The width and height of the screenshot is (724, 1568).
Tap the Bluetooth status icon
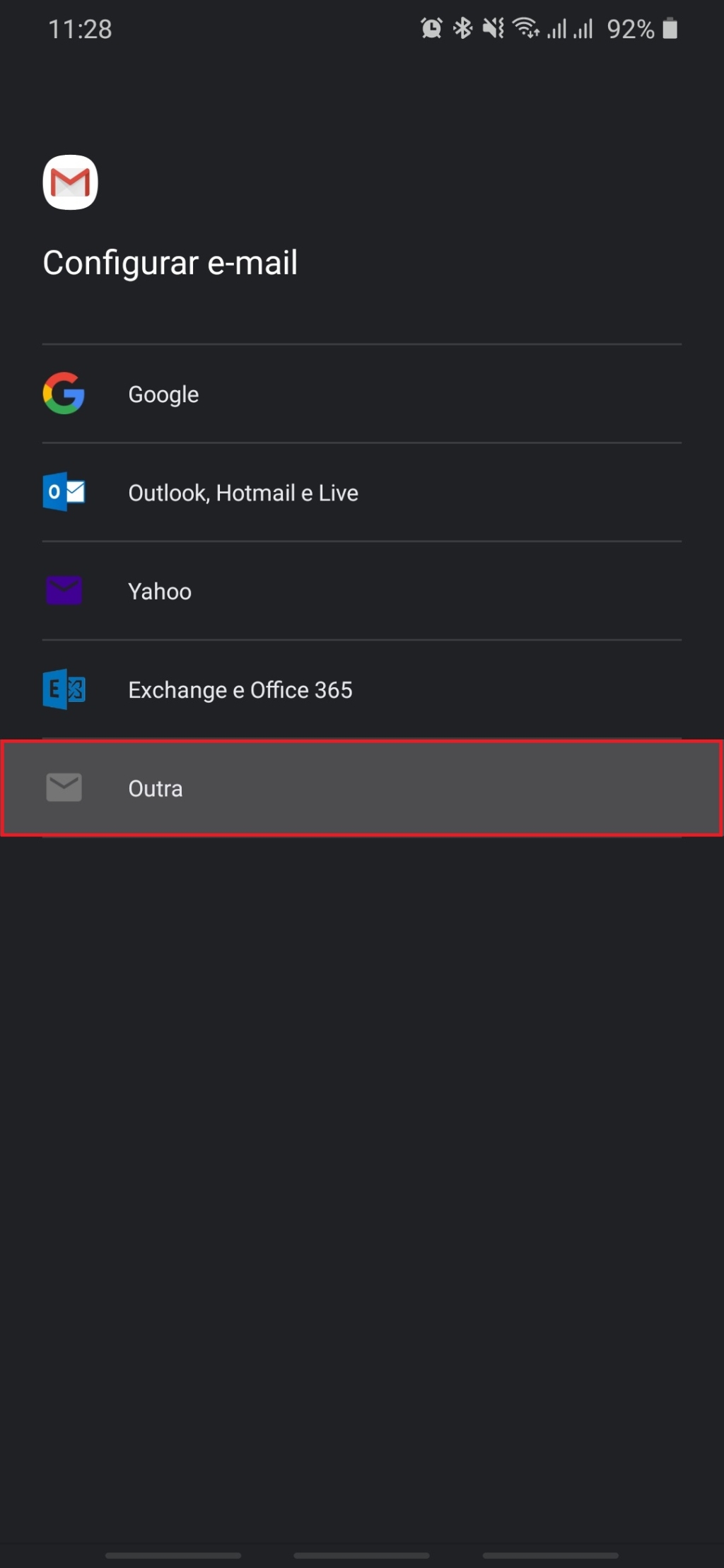coord(462,28)
